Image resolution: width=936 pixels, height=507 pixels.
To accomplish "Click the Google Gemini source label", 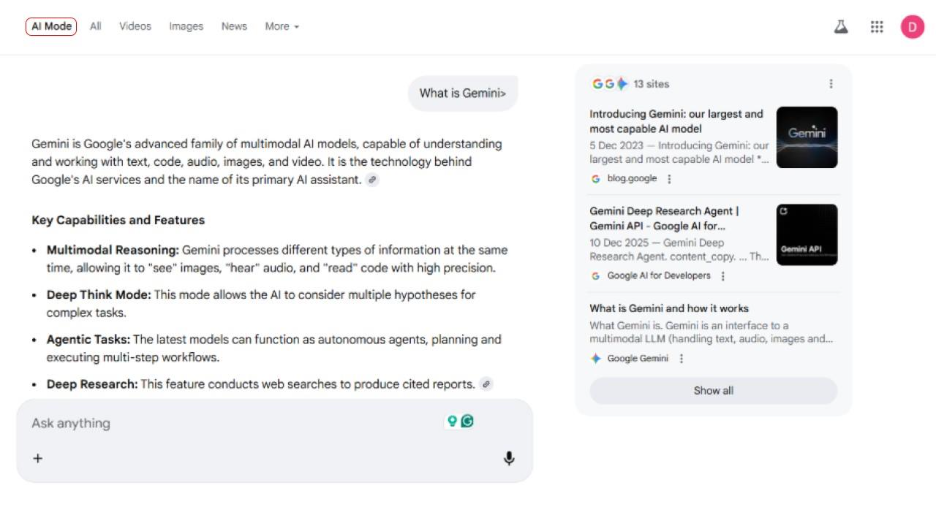I will pyautogui.click(x=638, y=358).
